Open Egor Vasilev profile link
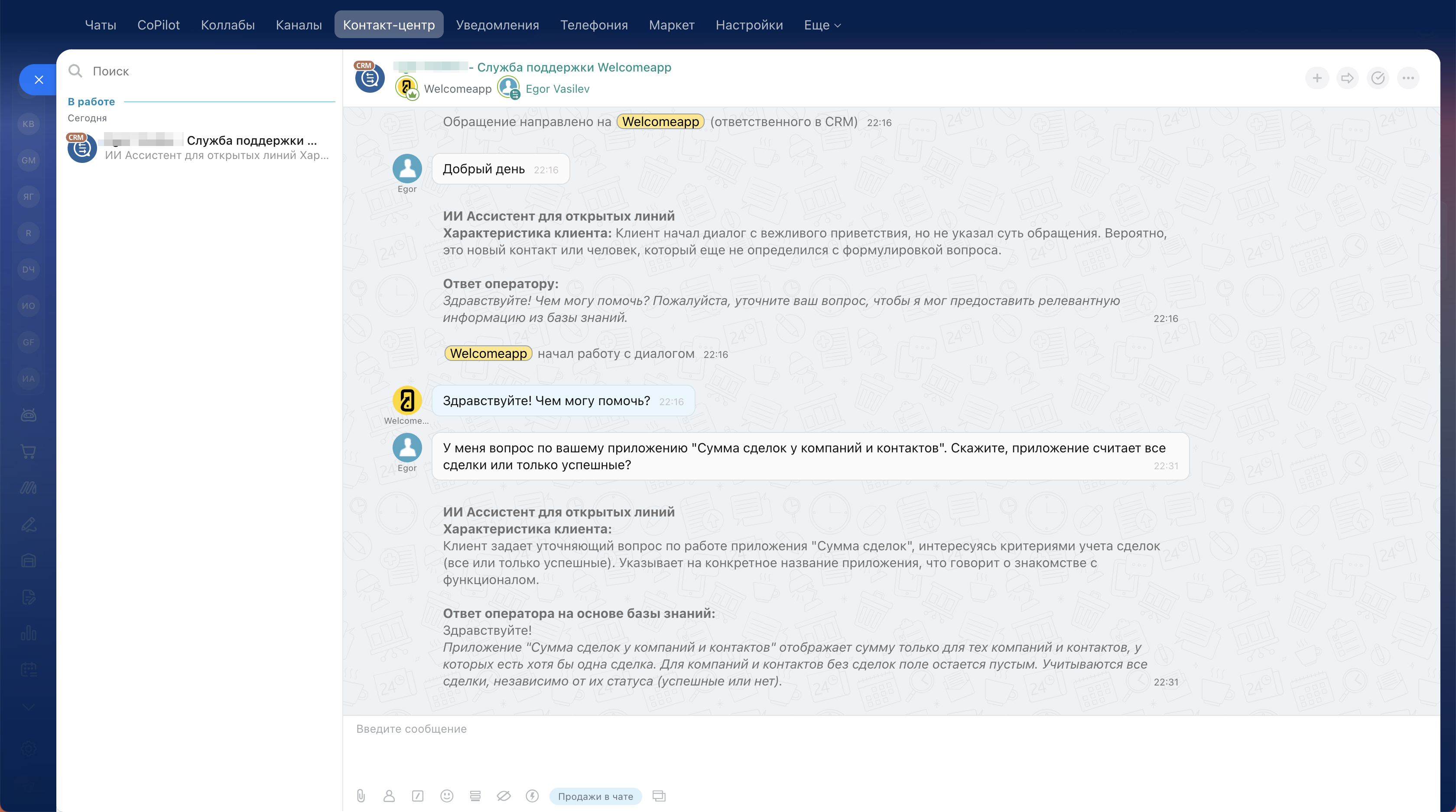This screenshot has width=1456, height=812. pyautogui.click(x=557, y=89)
